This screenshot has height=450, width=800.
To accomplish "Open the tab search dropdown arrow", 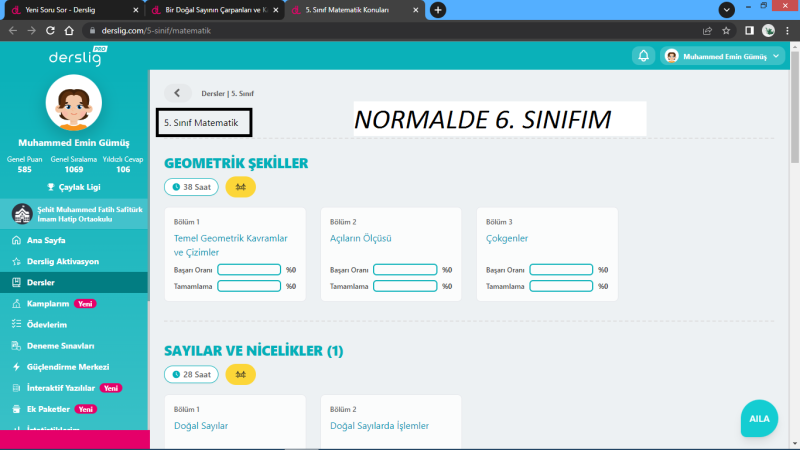I will pos(727,10).
